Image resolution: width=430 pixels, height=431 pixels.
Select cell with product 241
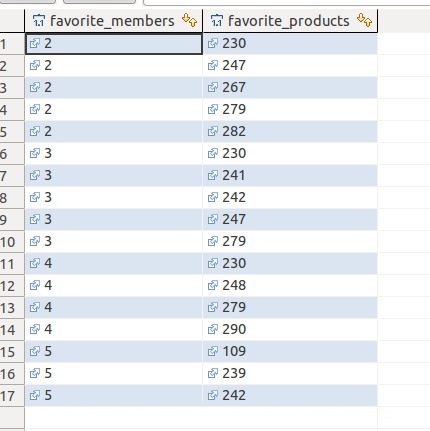point(290,176)
